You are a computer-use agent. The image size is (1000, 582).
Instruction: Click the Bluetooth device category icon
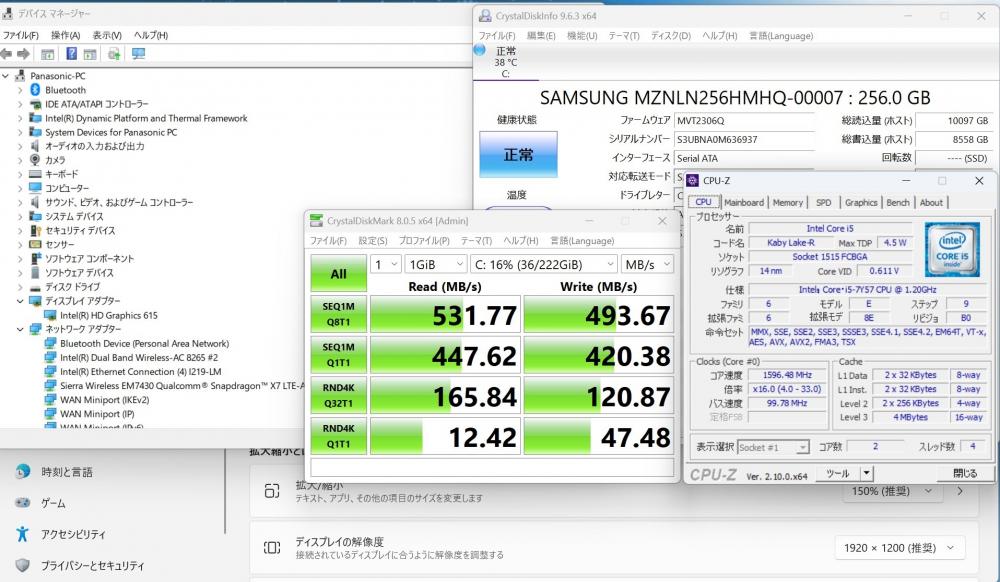[x=35, y=90]
